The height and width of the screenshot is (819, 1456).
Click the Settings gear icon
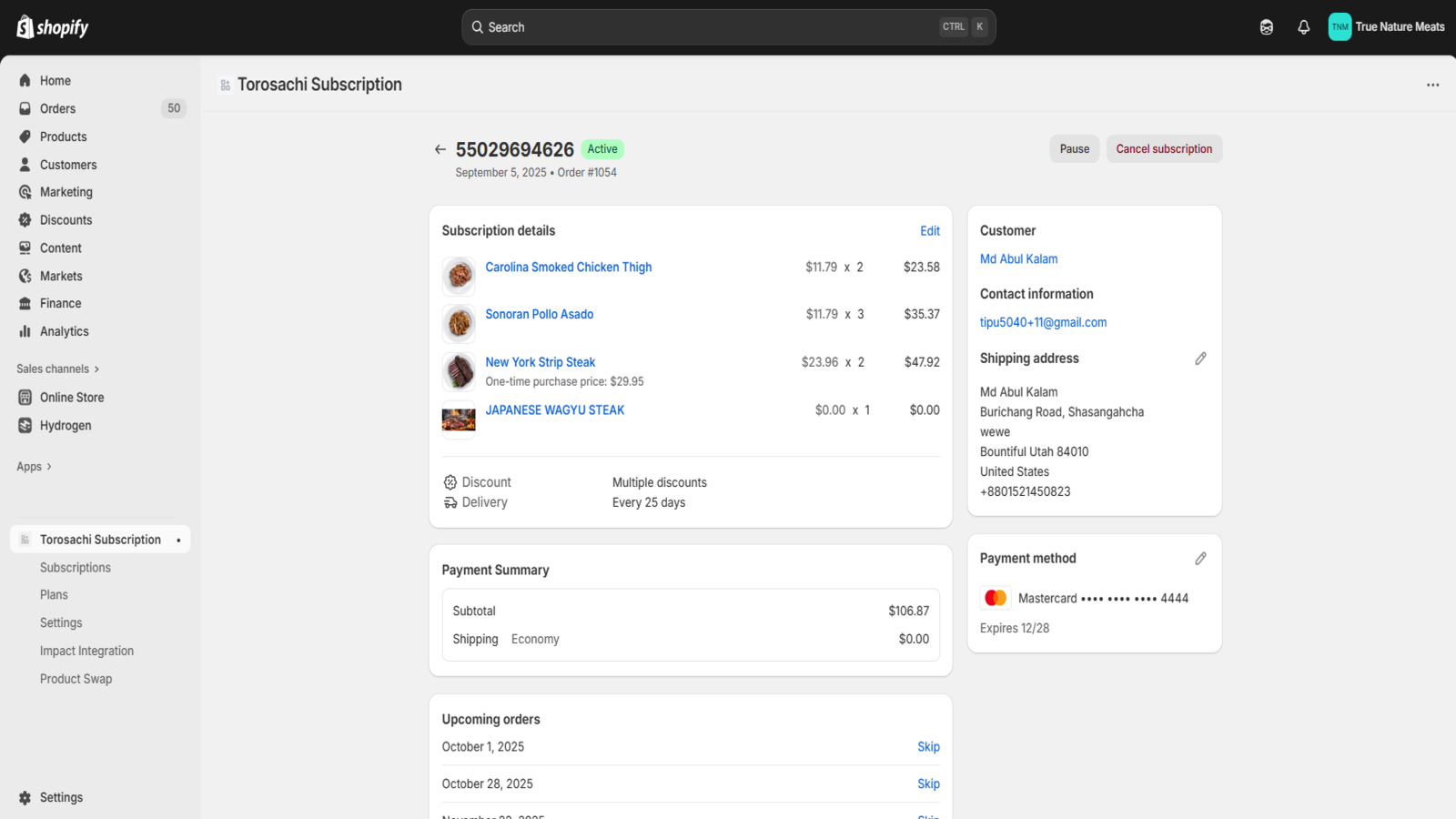[x=25, y=797]
